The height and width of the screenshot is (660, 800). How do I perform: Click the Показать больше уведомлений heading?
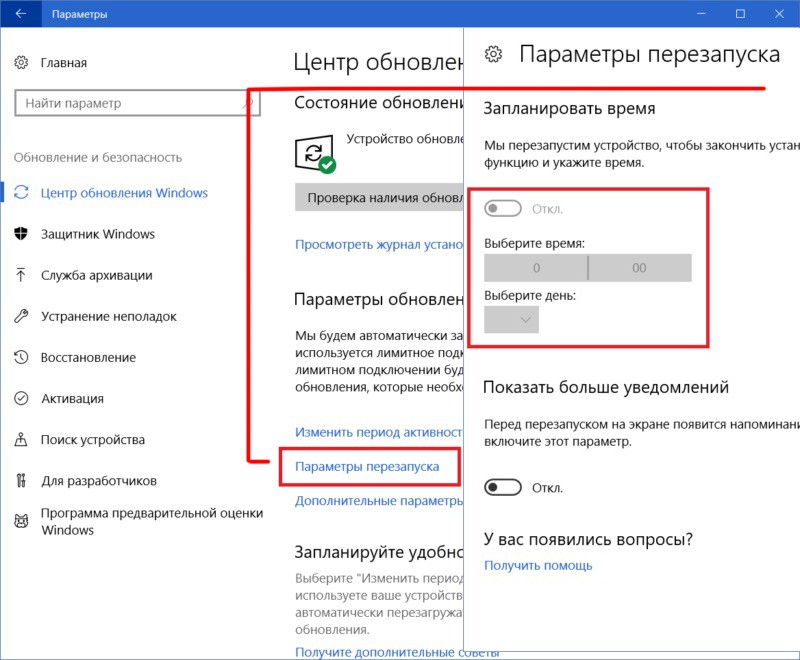point(606,387)
